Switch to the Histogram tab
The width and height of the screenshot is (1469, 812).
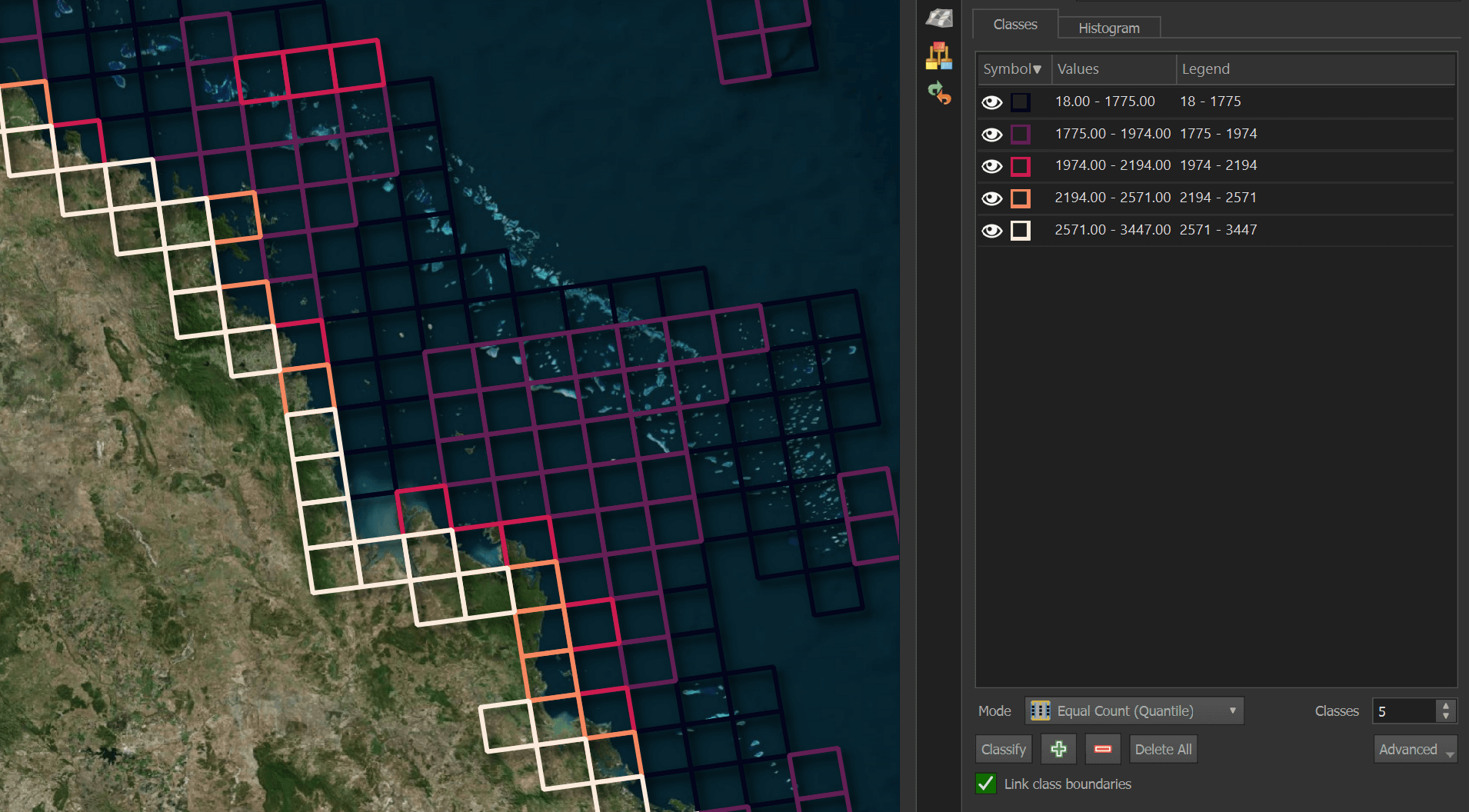coord(1108,28)
